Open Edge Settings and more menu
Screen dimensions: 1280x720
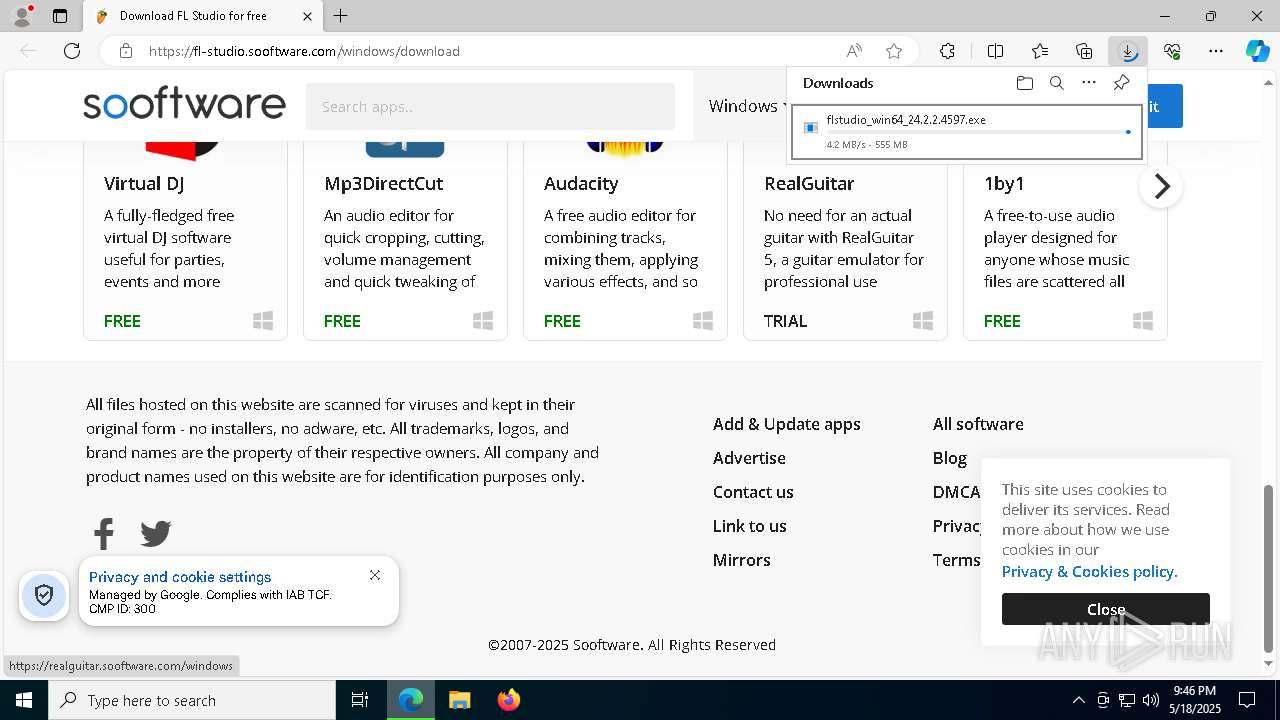click(1216, 51)
